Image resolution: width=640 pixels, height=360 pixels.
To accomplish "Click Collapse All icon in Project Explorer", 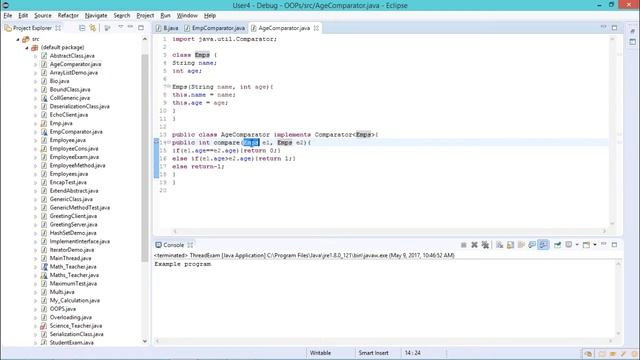I will (x=82, y=28).
